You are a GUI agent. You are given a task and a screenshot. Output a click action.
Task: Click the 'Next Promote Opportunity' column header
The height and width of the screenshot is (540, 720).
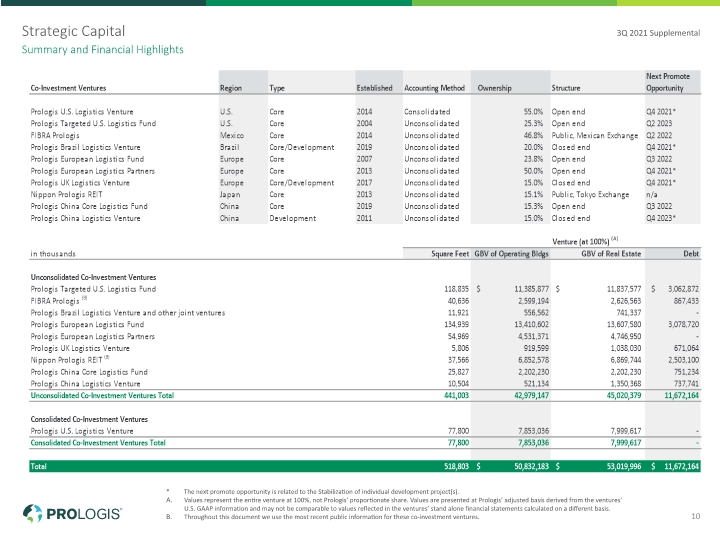(x=668, y=82)
